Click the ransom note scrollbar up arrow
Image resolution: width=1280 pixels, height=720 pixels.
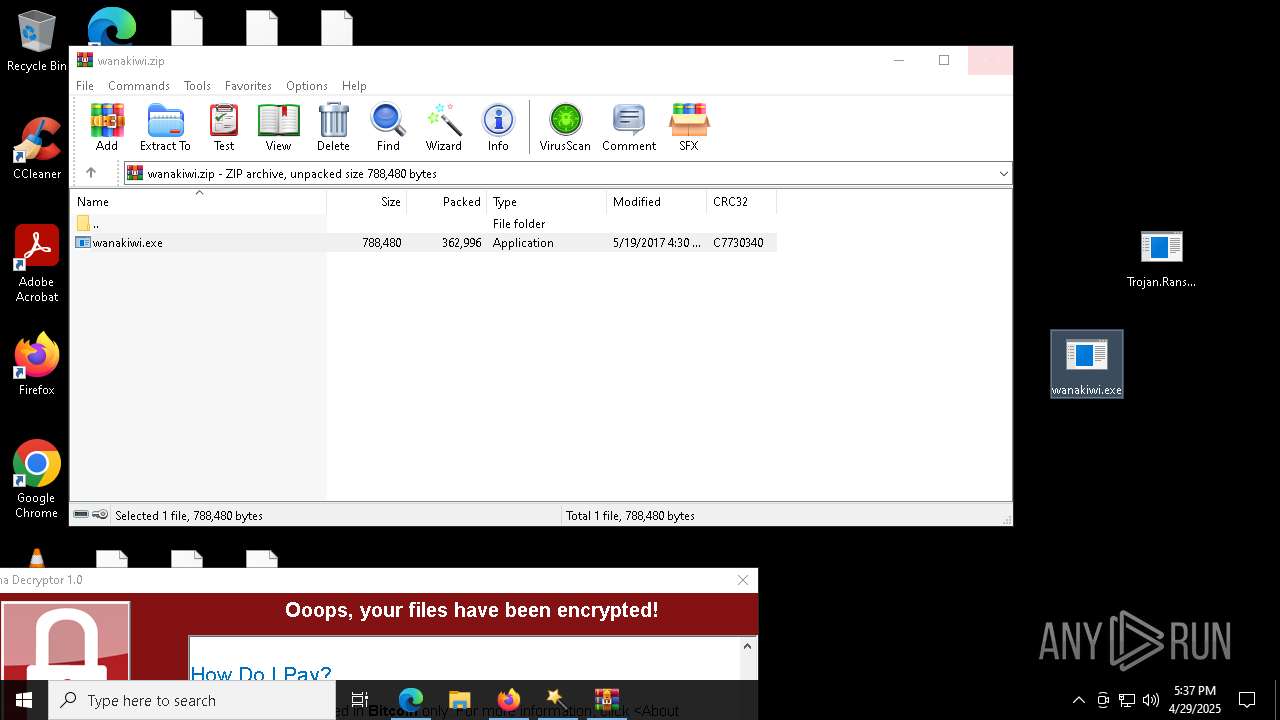coord(747,646)
